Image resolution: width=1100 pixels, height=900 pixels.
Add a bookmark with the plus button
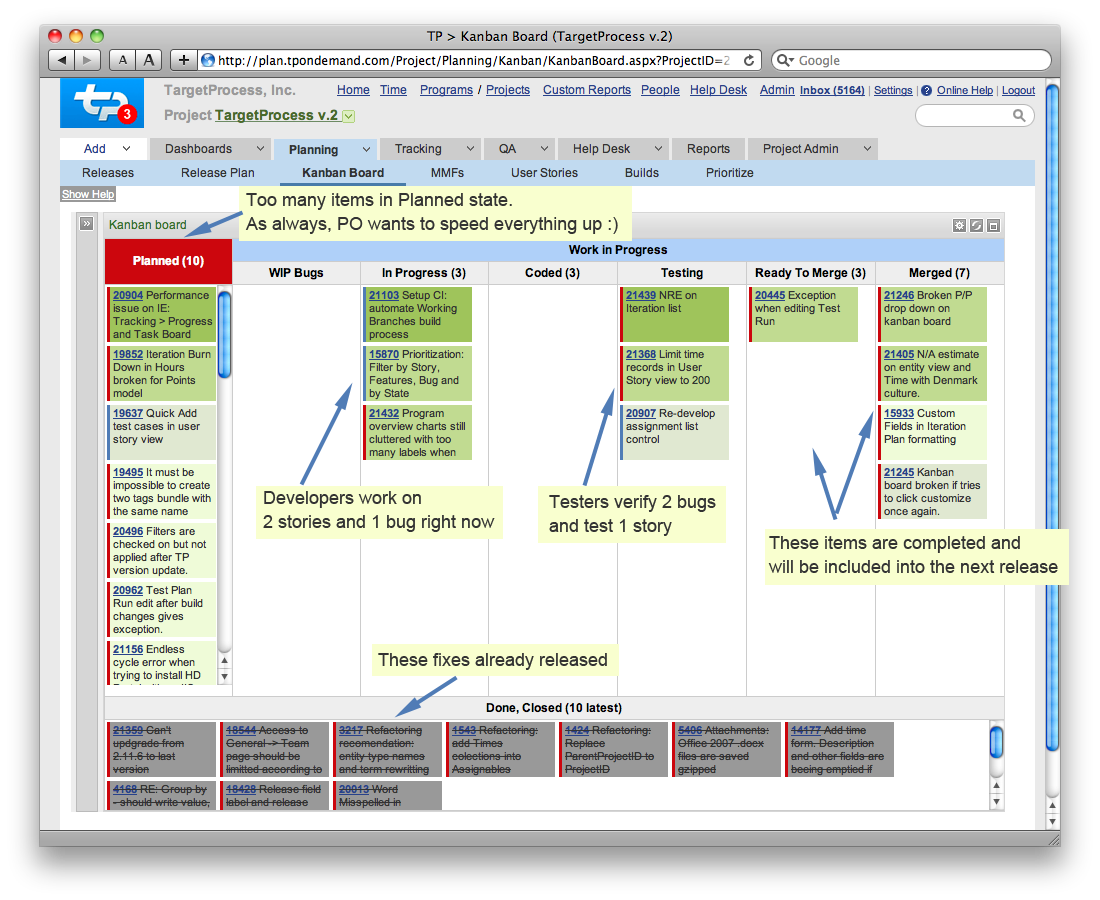click(184, 60)
